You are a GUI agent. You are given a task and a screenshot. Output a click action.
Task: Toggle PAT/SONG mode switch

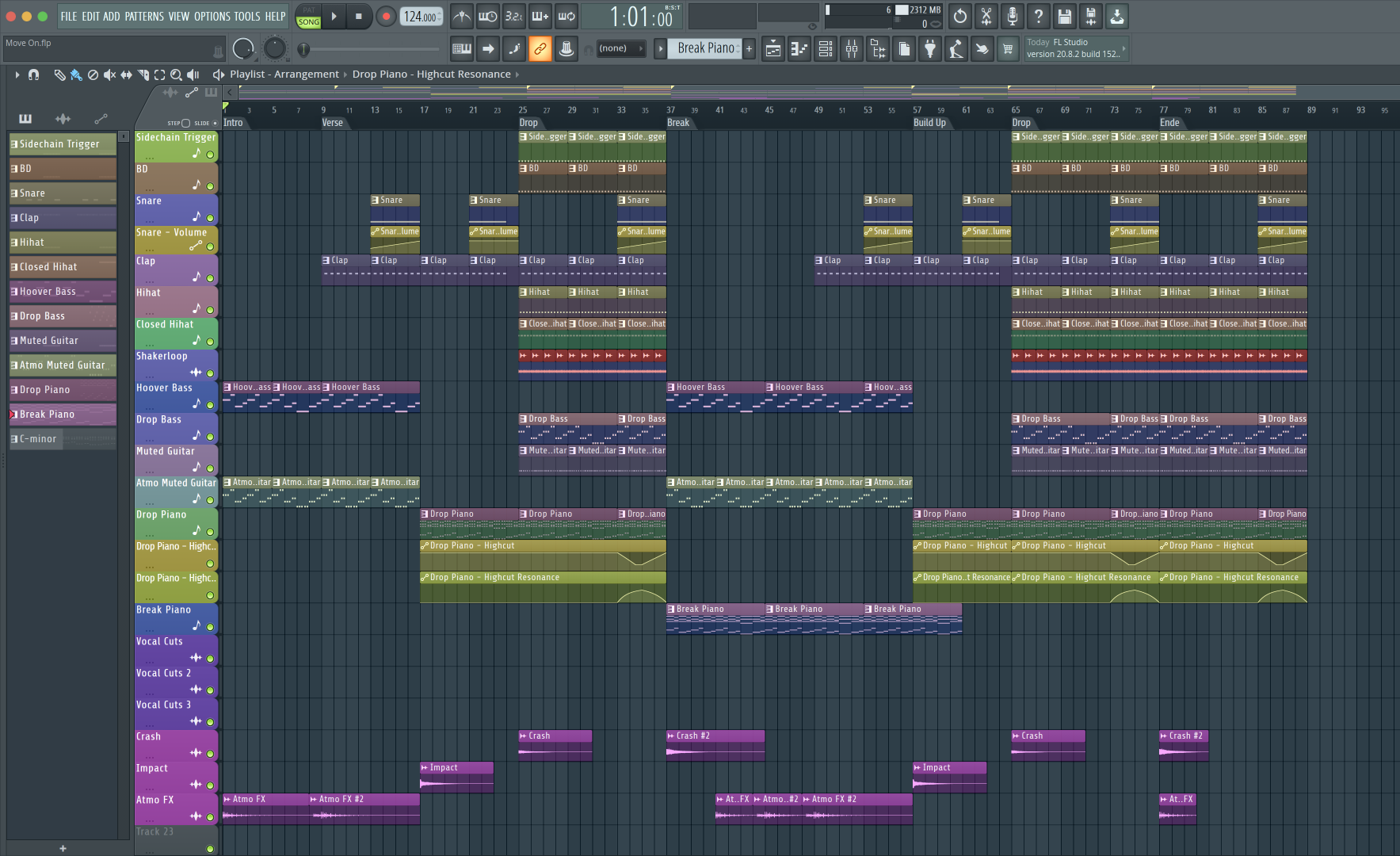pyautogui.click(x=308, y=16)
